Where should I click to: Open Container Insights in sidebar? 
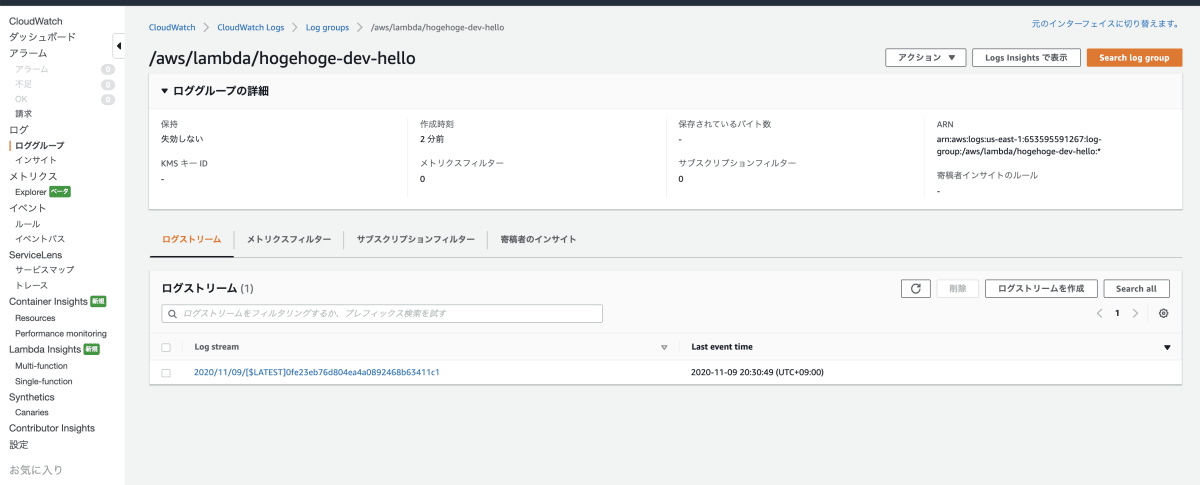click(x=47, y=301)
